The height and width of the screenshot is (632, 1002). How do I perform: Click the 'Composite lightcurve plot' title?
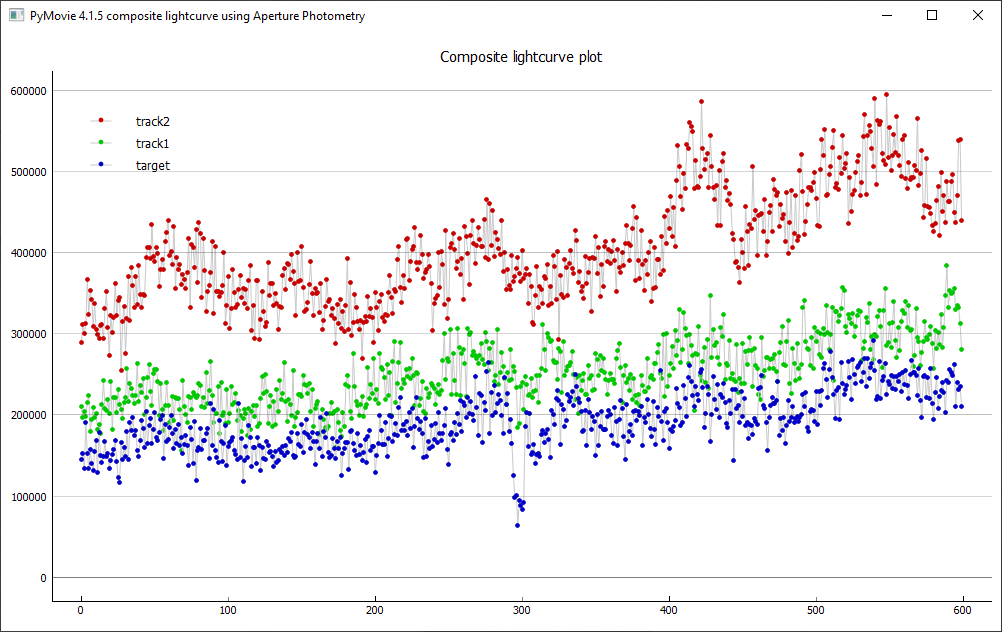(521, 57)
